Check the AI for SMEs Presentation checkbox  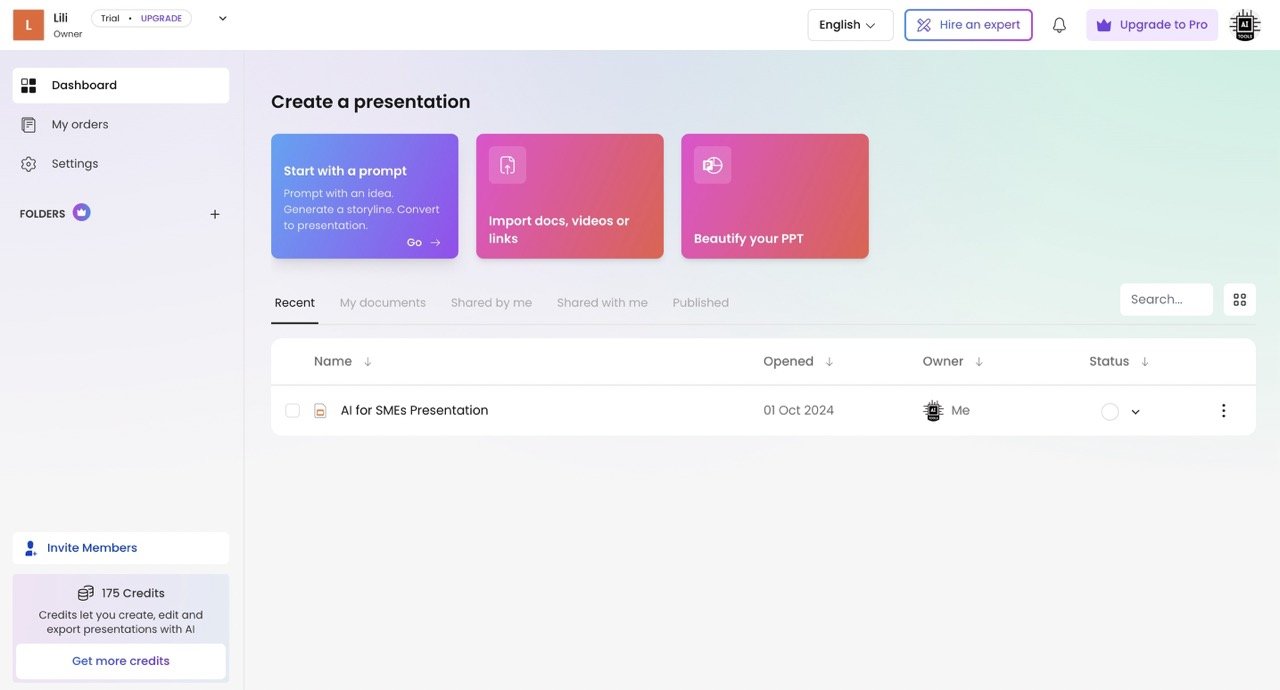(x=292, y=411)
